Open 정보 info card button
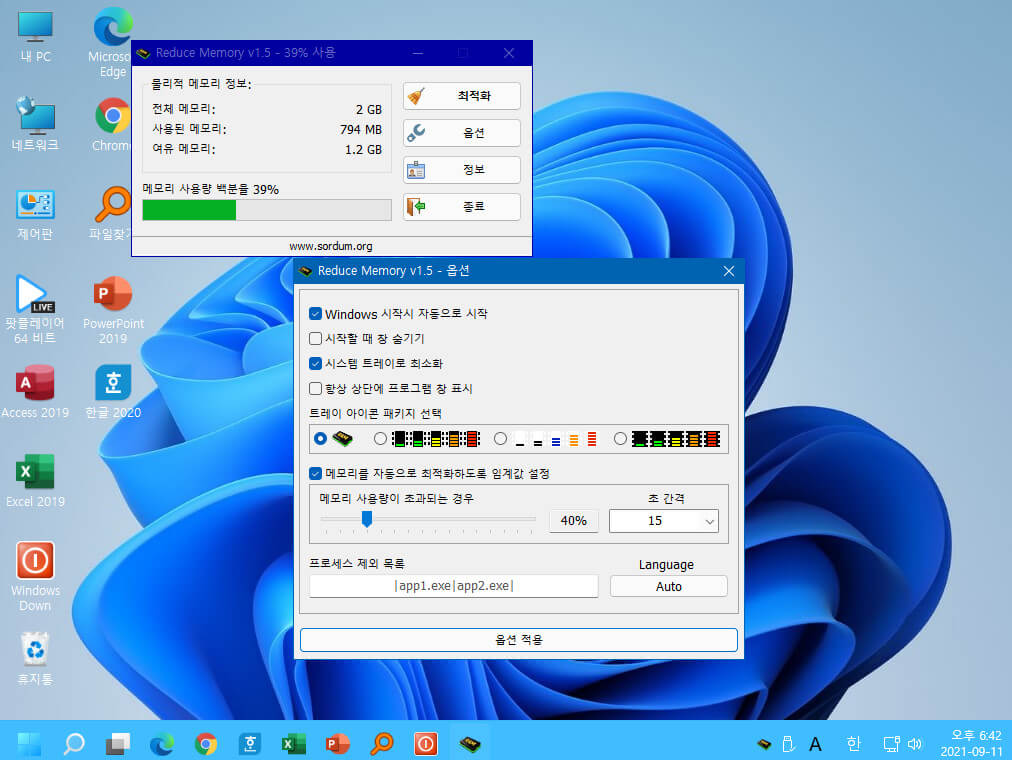The image size is (1012, 760). point(461,170)
